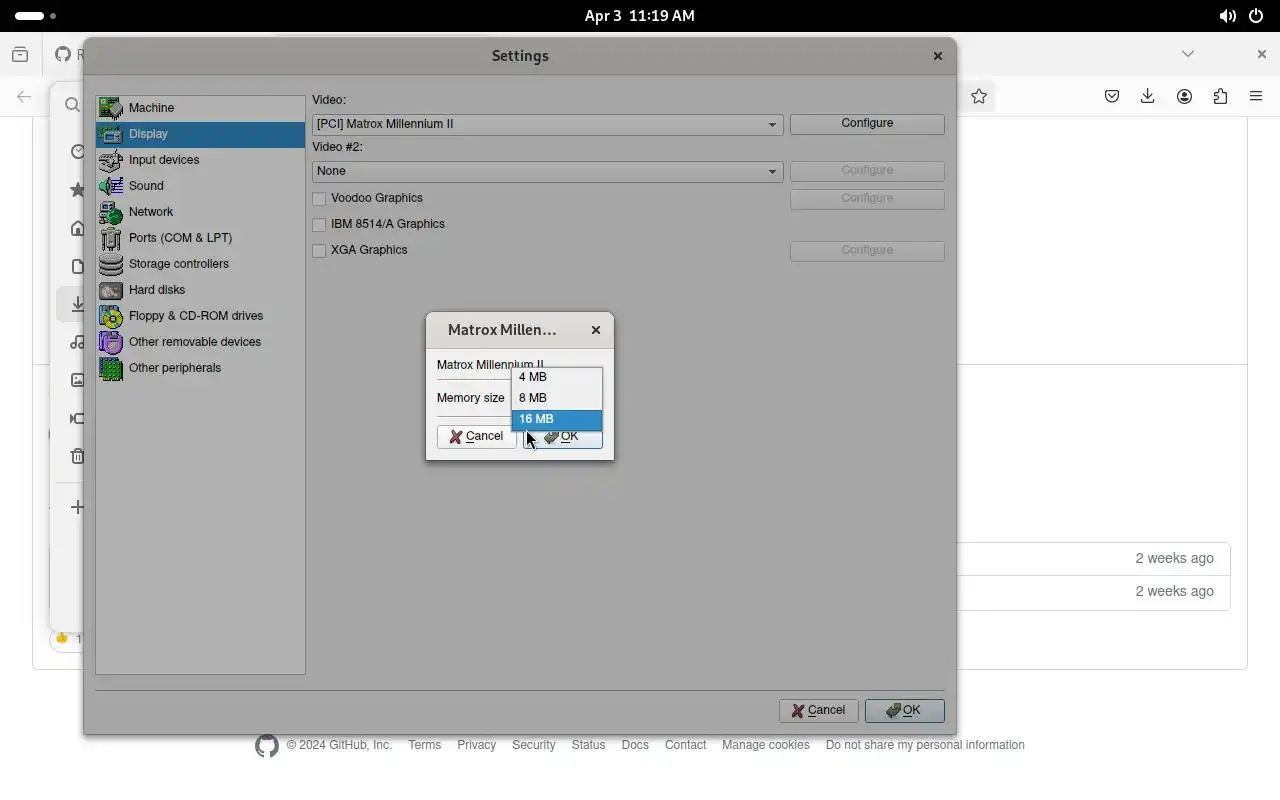
Task: Click the Display category monitor icon
Action: click(x=111, y=134)
